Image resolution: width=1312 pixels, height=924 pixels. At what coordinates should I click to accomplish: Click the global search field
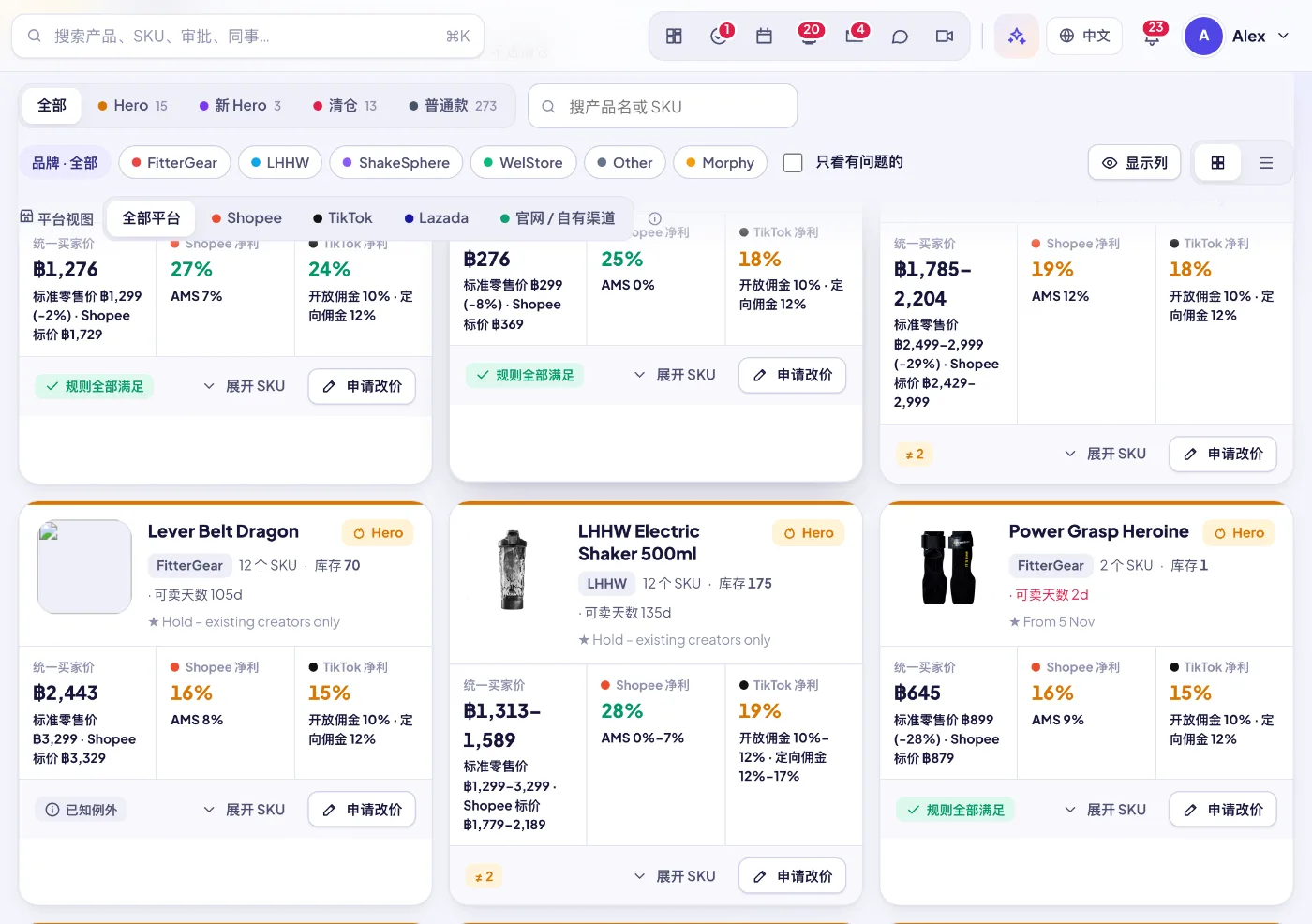(x=248, y=37)
